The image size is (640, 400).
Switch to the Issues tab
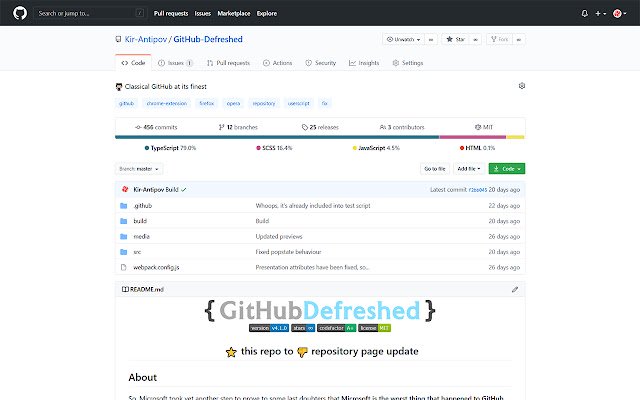coord(176,63)
